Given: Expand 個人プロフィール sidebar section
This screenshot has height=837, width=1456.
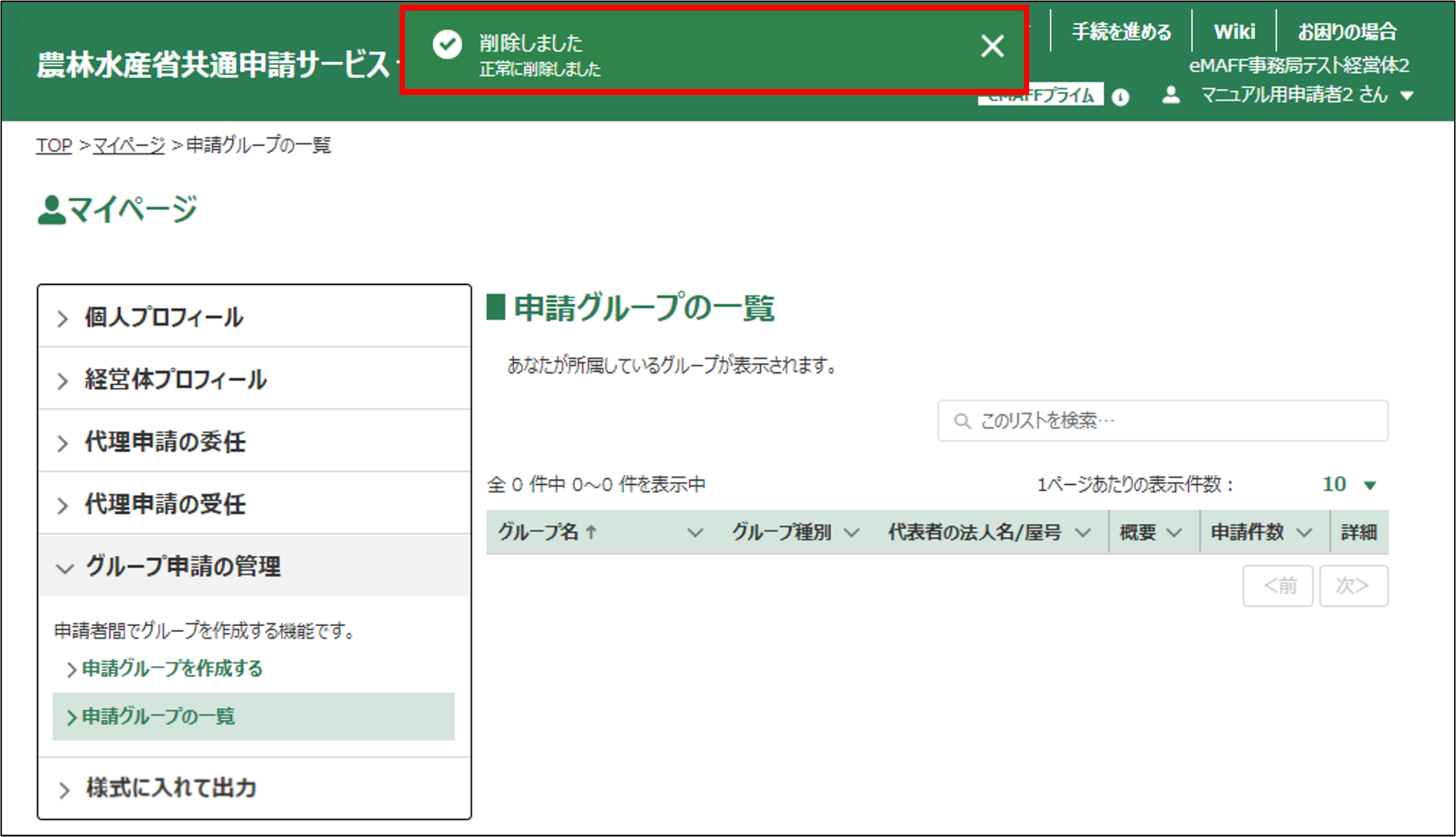Looking at the screenshot, I should (164, 318).
